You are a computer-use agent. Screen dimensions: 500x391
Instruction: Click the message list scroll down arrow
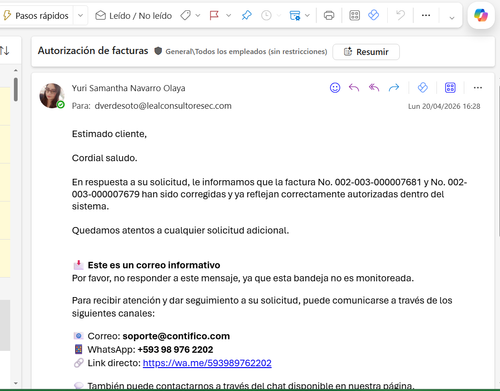click(16, 383)
